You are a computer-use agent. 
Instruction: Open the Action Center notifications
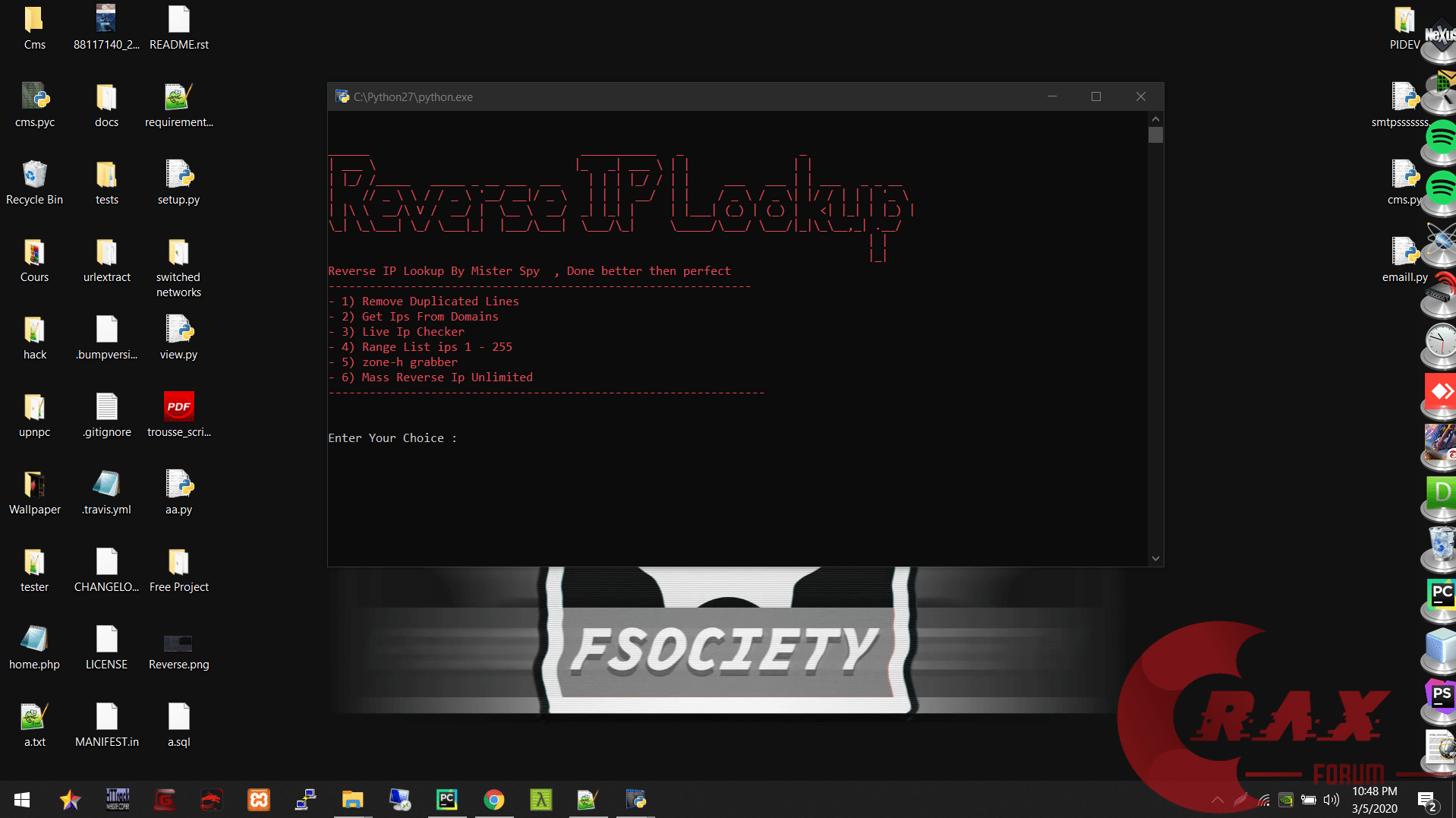[1426, 800]
